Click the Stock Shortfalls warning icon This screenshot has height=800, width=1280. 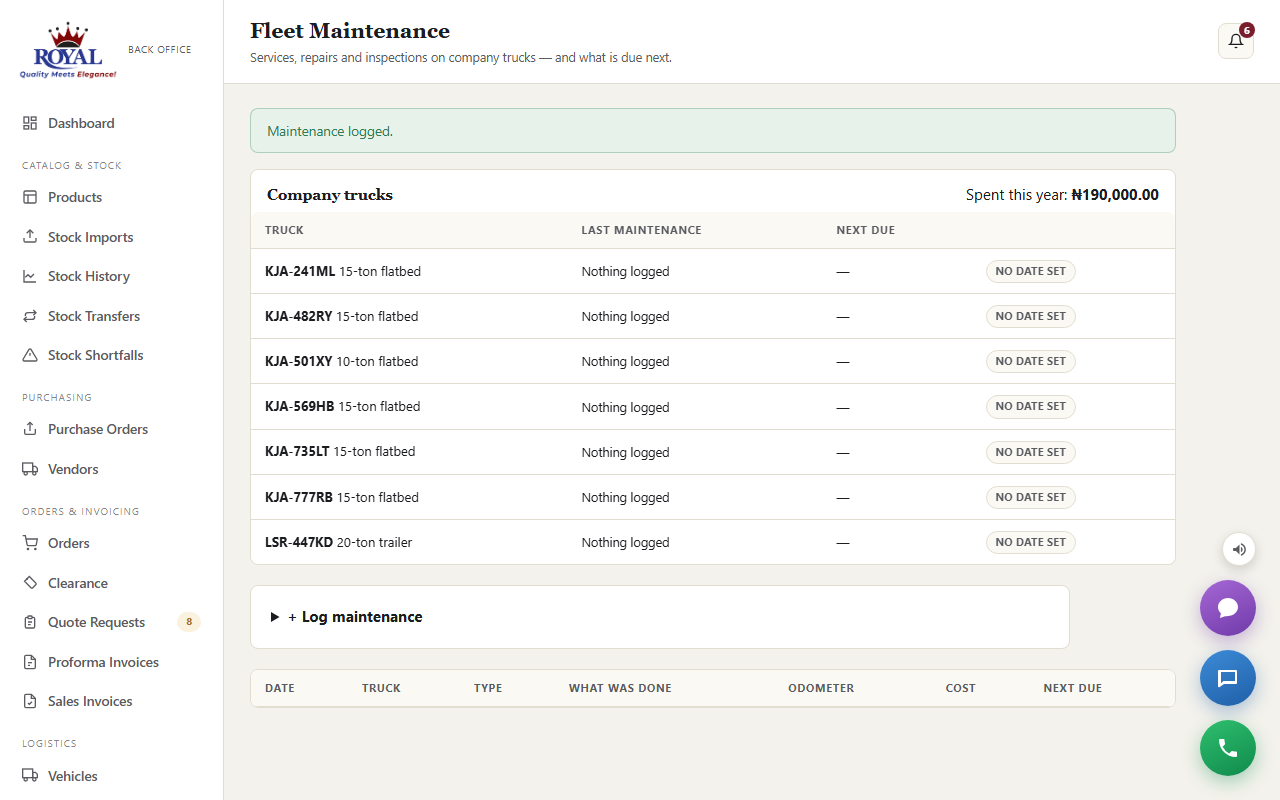point(30,355)
